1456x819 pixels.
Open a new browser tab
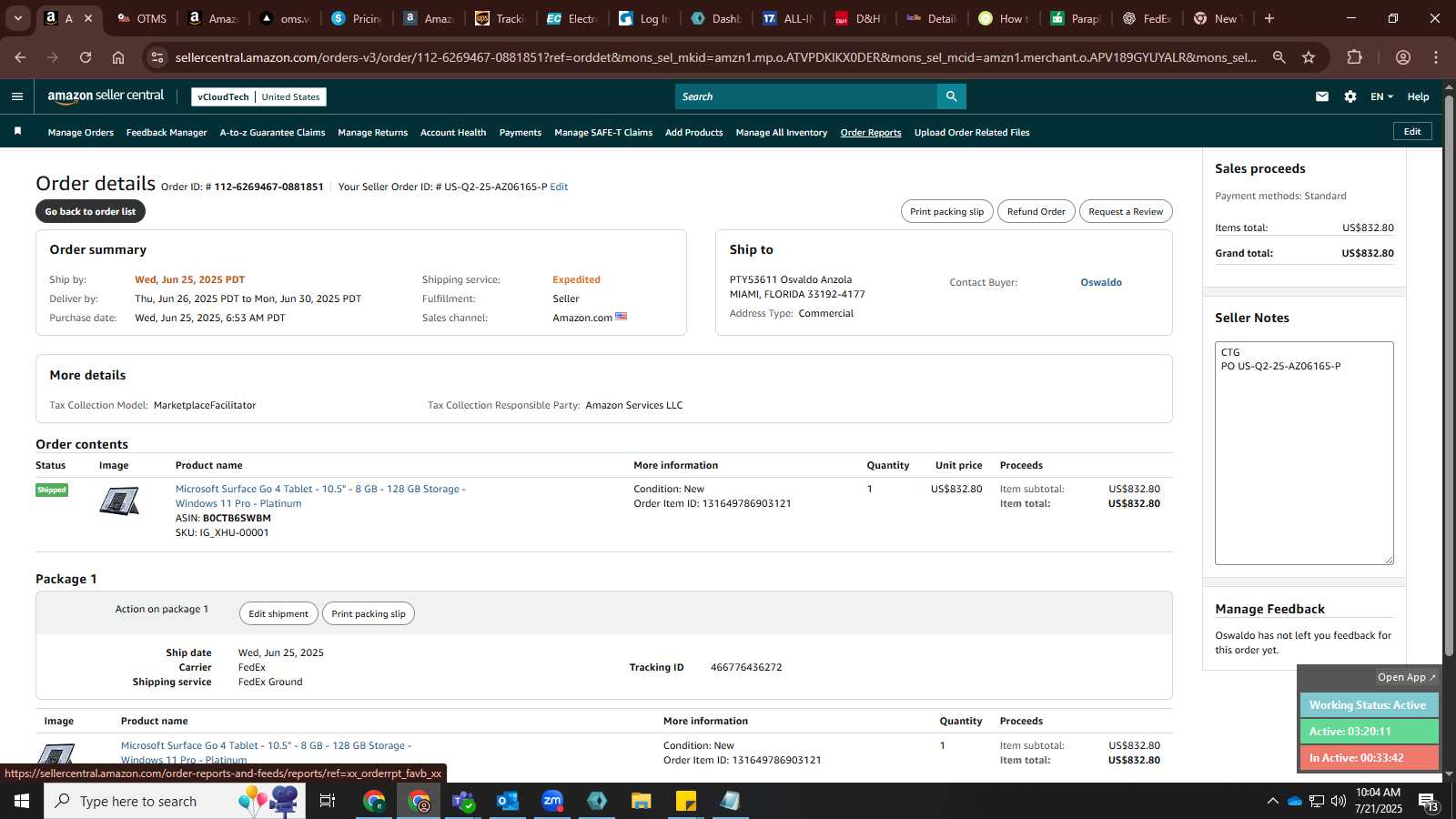(x=1269, y=18)
